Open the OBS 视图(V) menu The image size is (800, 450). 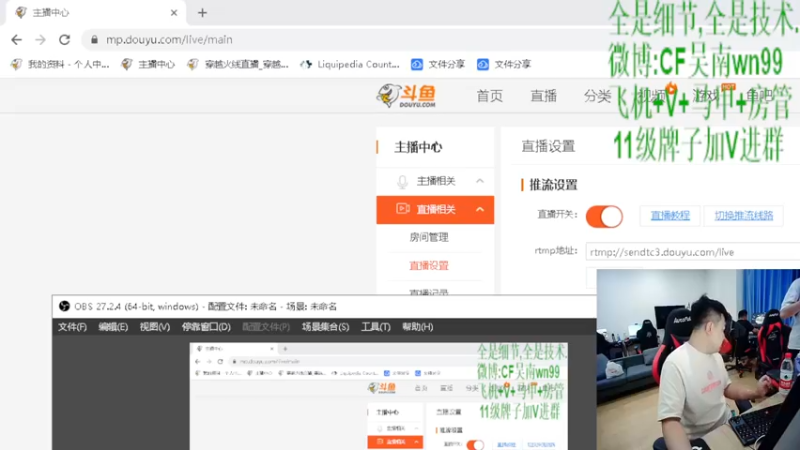click(155, 327)
